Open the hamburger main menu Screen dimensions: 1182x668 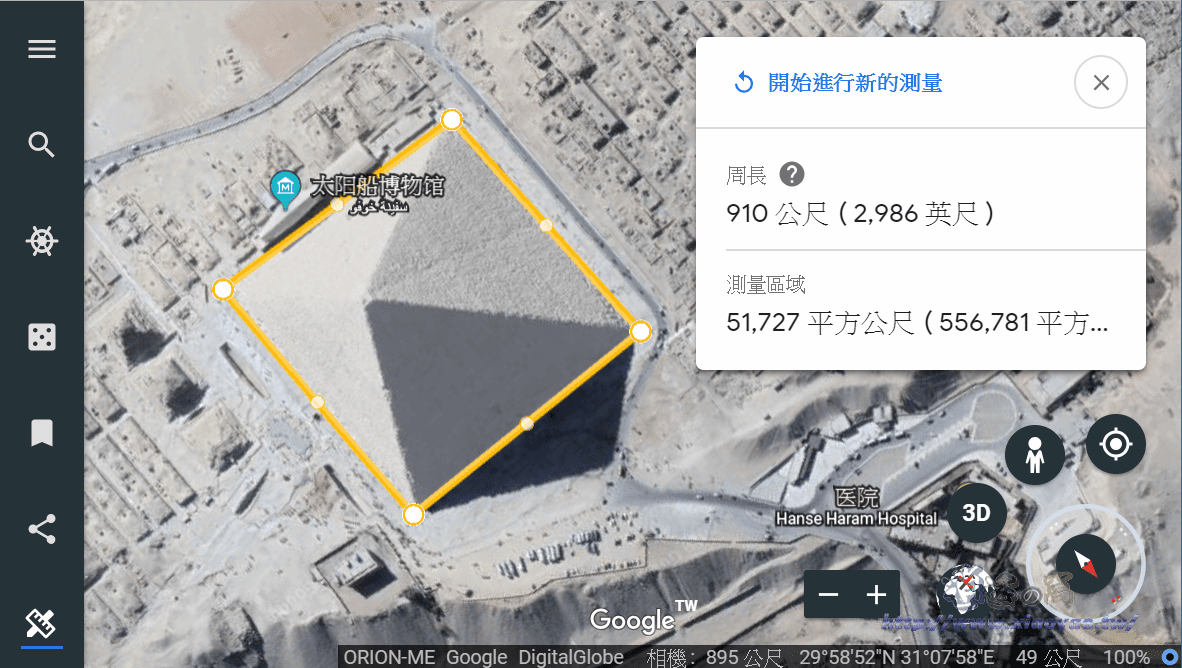click(41, 49)
